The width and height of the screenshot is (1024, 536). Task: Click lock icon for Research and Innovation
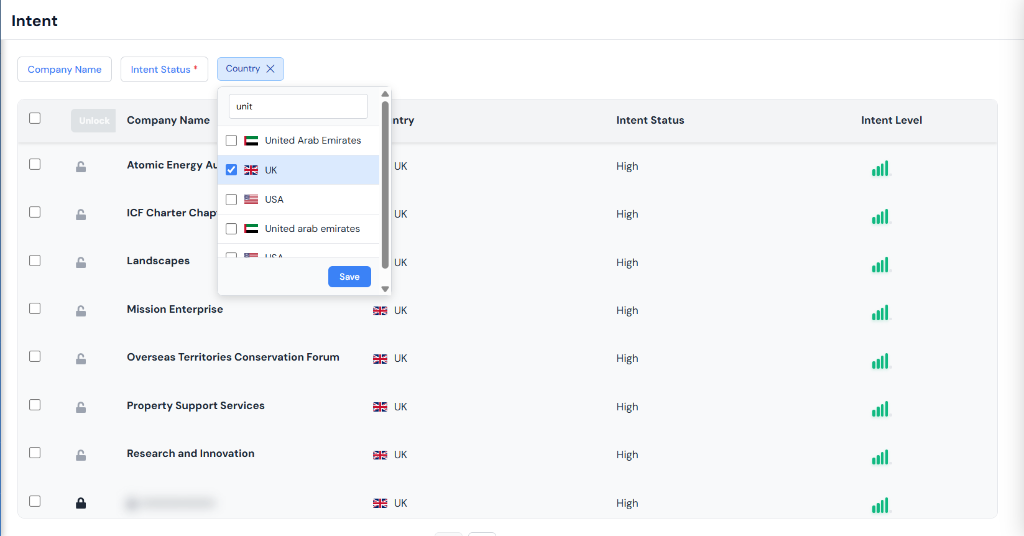(x=81, y=455)
